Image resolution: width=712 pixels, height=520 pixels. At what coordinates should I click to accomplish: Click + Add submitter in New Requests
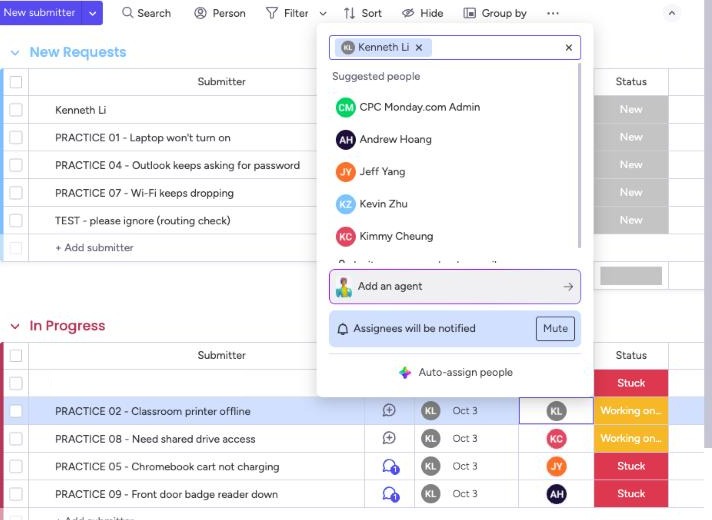tap(94, 248)
